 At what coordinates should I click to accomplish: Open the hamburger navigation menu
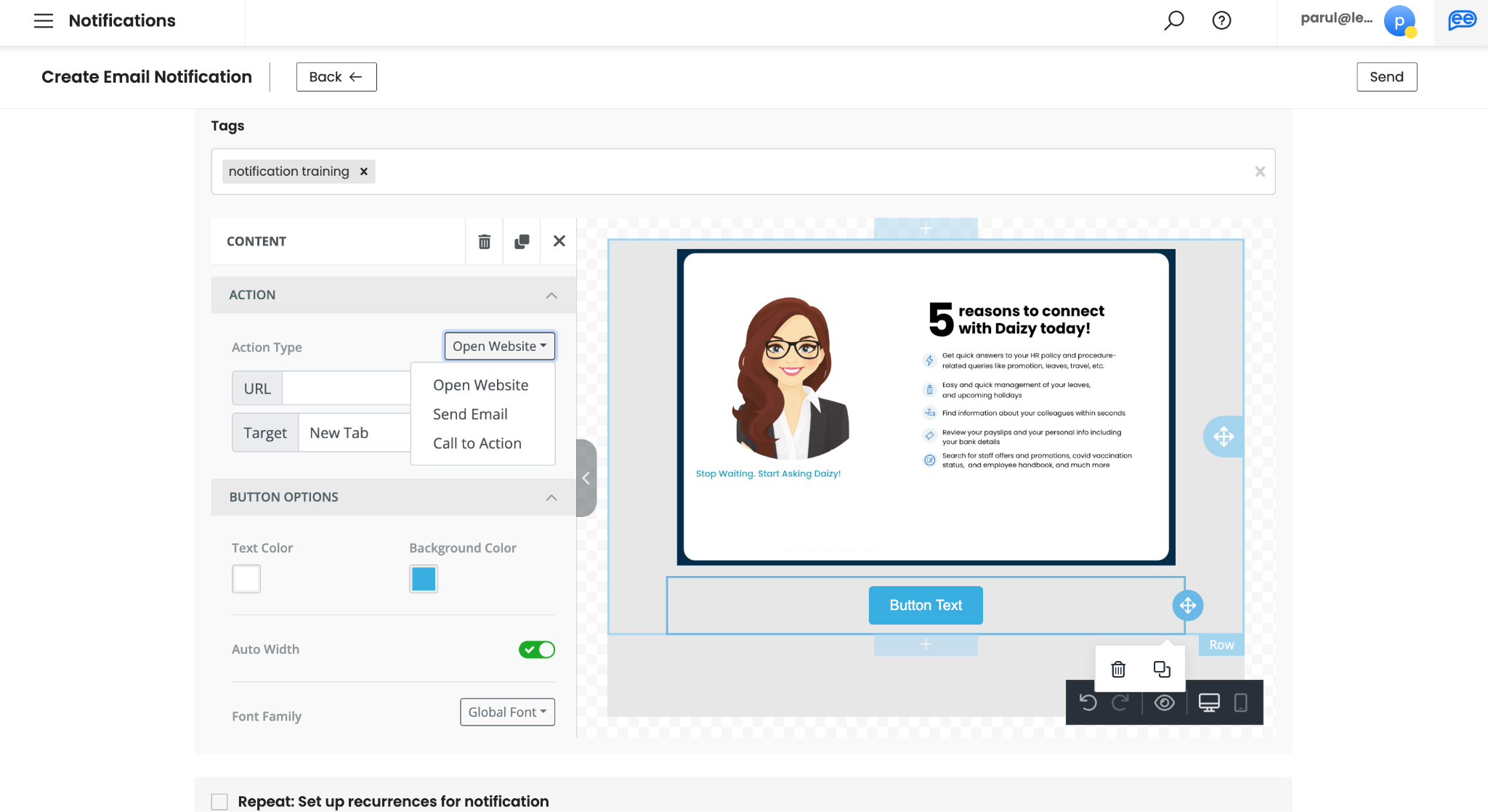tap(44, 20)
